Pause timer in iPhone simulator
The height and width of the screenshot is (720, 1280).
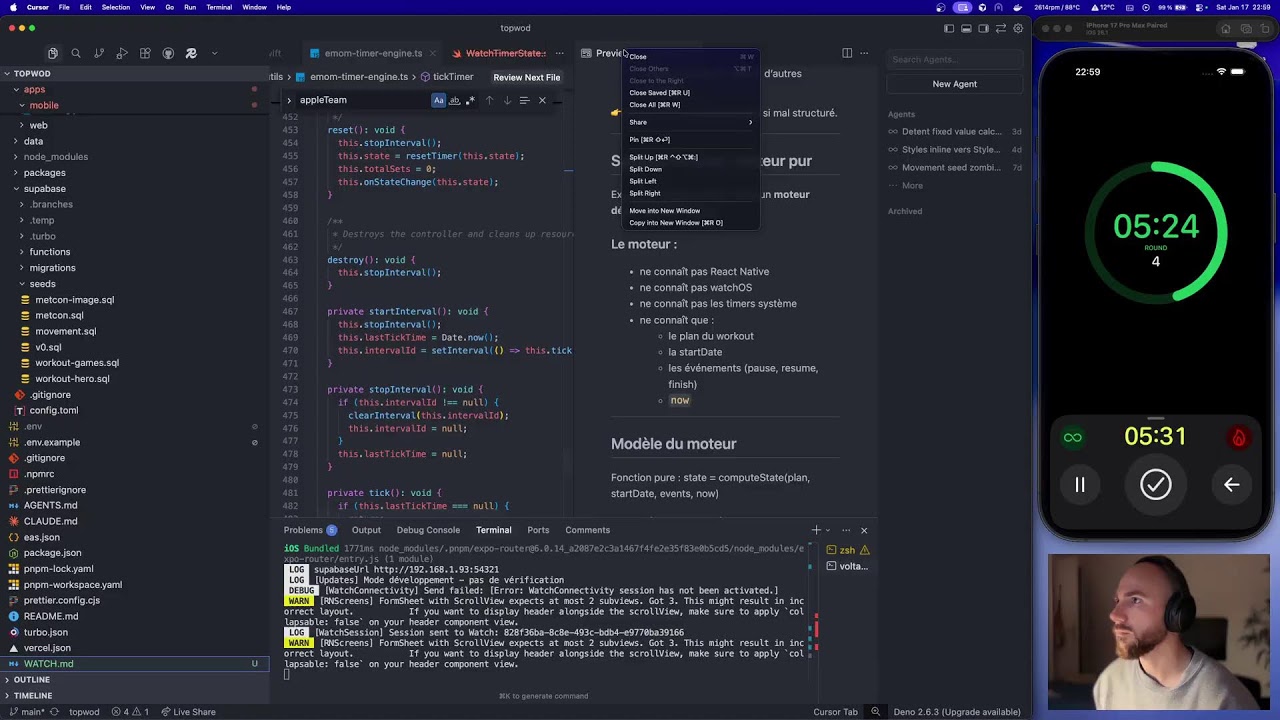1080,485
